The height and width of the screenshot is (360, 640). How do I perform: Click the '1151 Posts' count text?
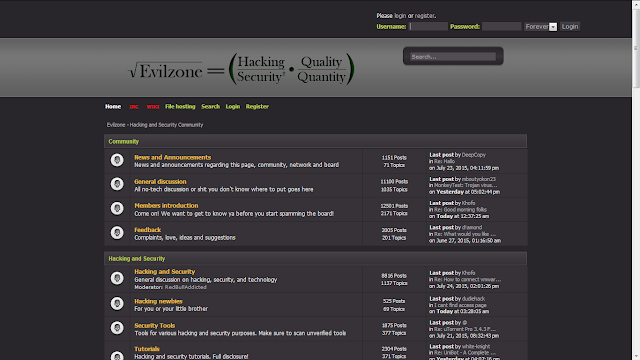pyautogui.click(x=394, y=158)
